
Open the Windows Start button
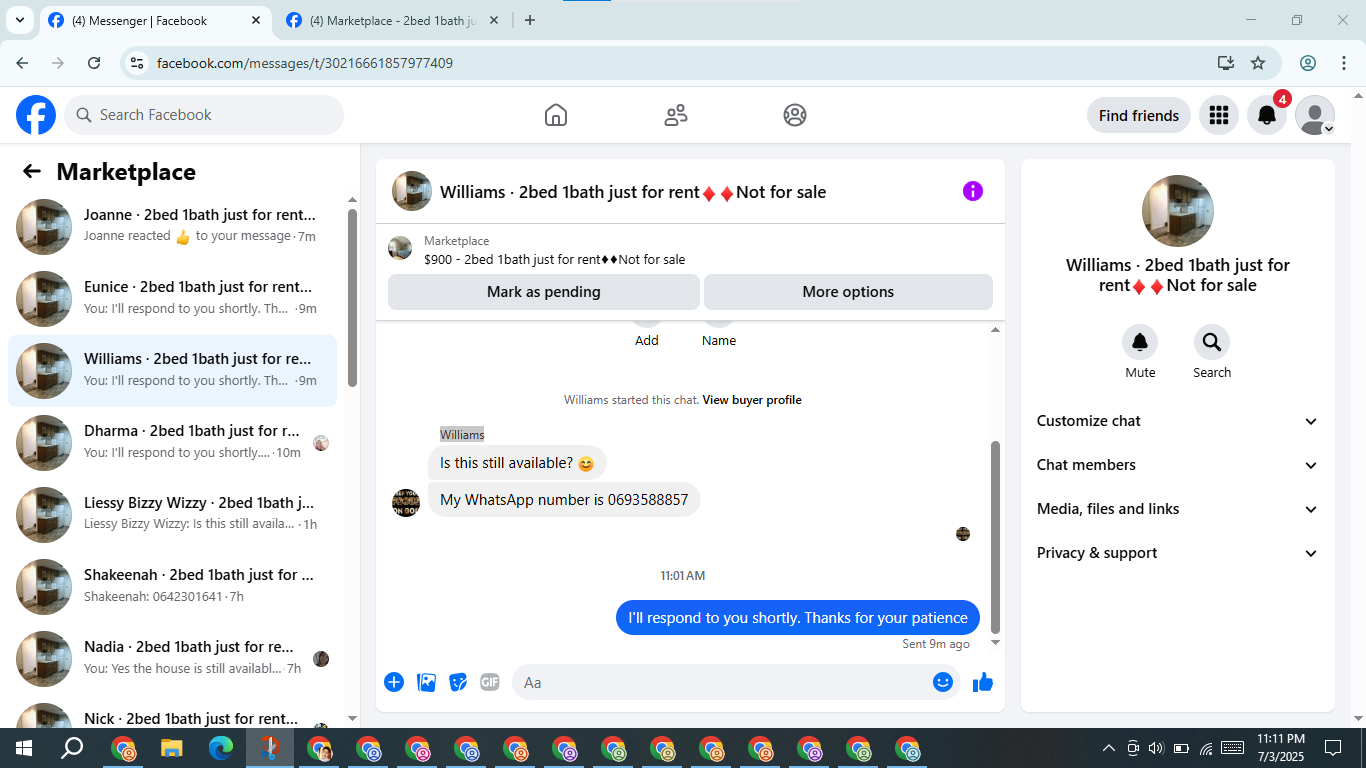(23, 748)
